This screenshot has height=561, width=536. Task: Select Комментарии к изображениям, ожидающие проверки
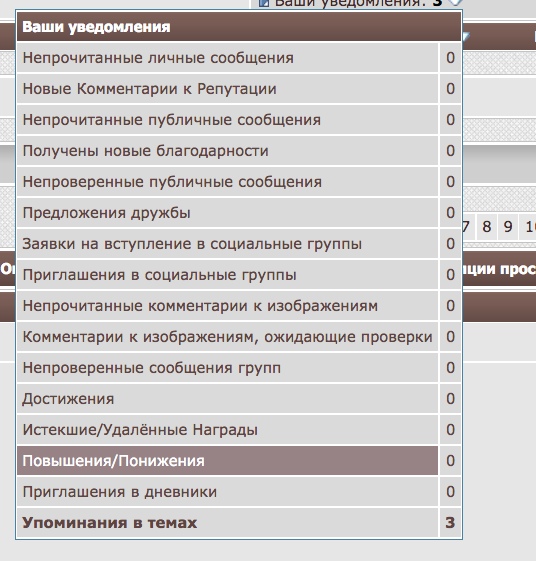tap(228, 337)
